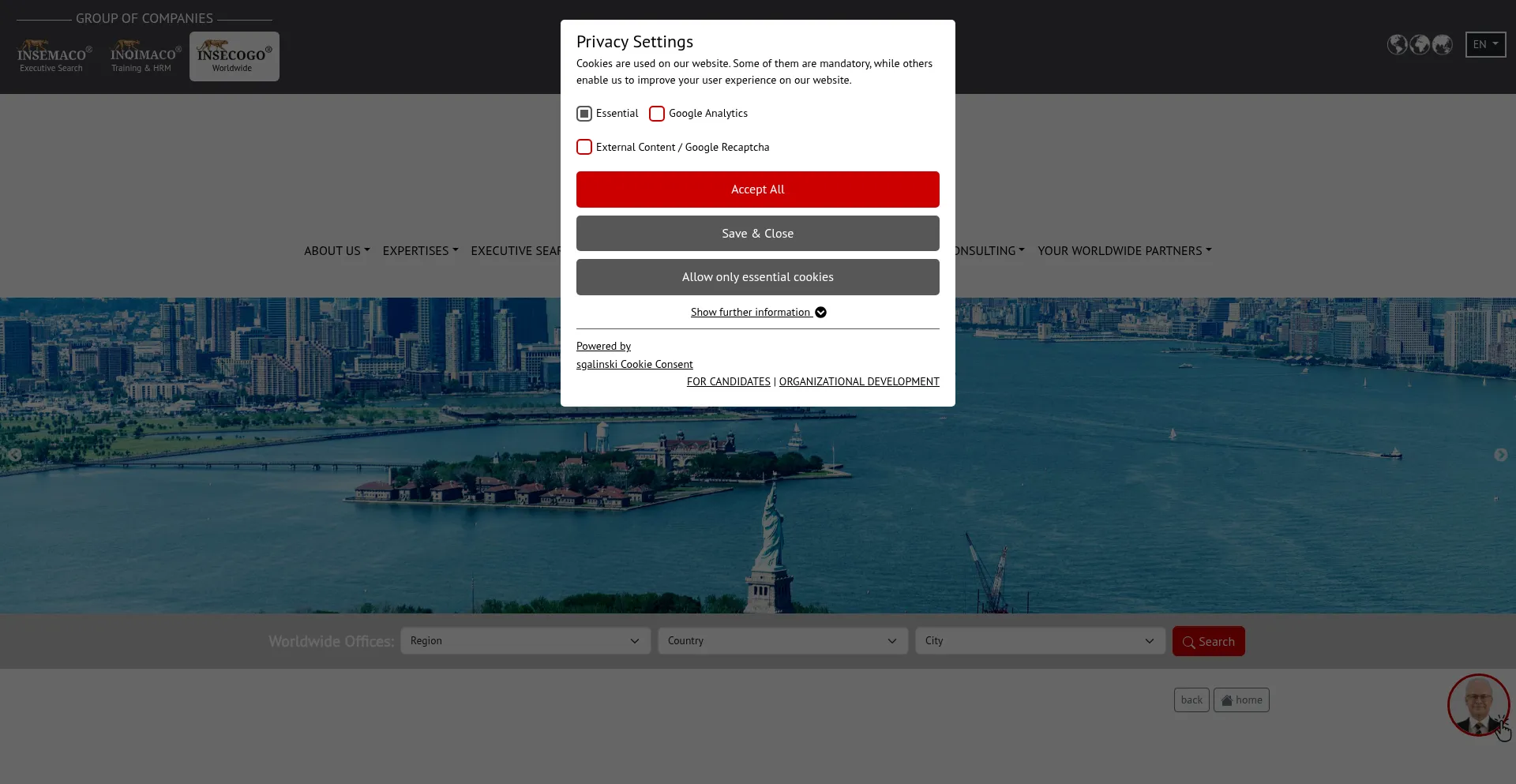This screenshot has height=784, width=1516.
Task: Click the INSEMACO Executive Search logo
Action: [54, 56]
